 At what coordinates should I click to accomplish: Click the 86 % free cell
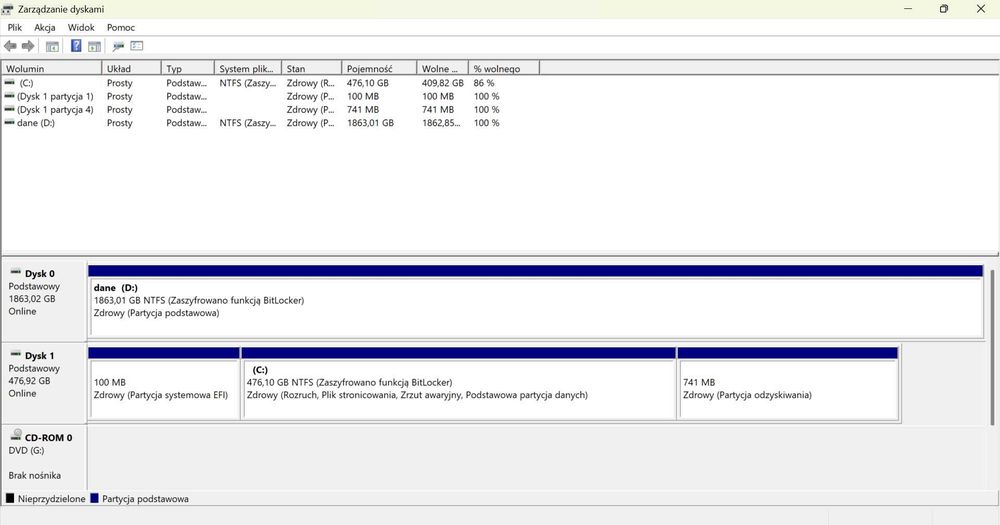click(x=483, y=83)
